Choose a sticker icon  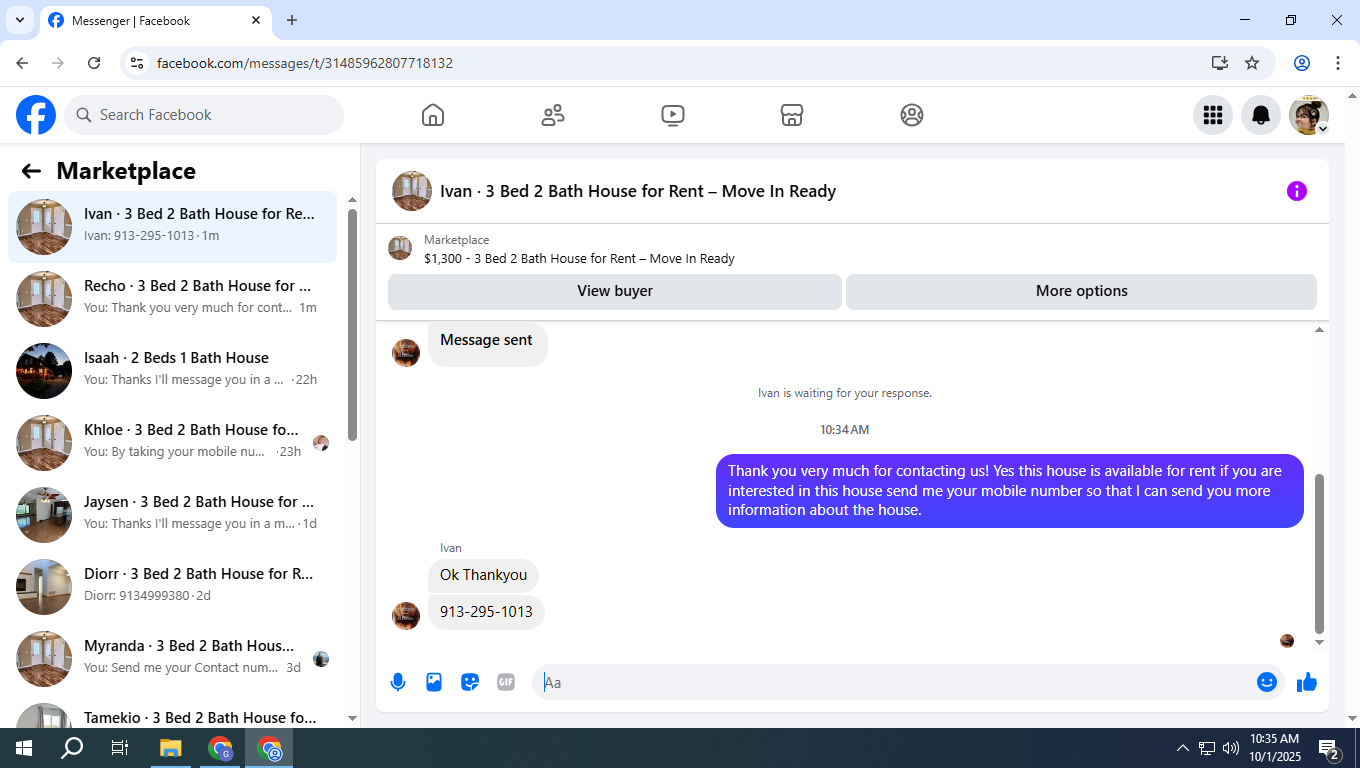[470, 682]
